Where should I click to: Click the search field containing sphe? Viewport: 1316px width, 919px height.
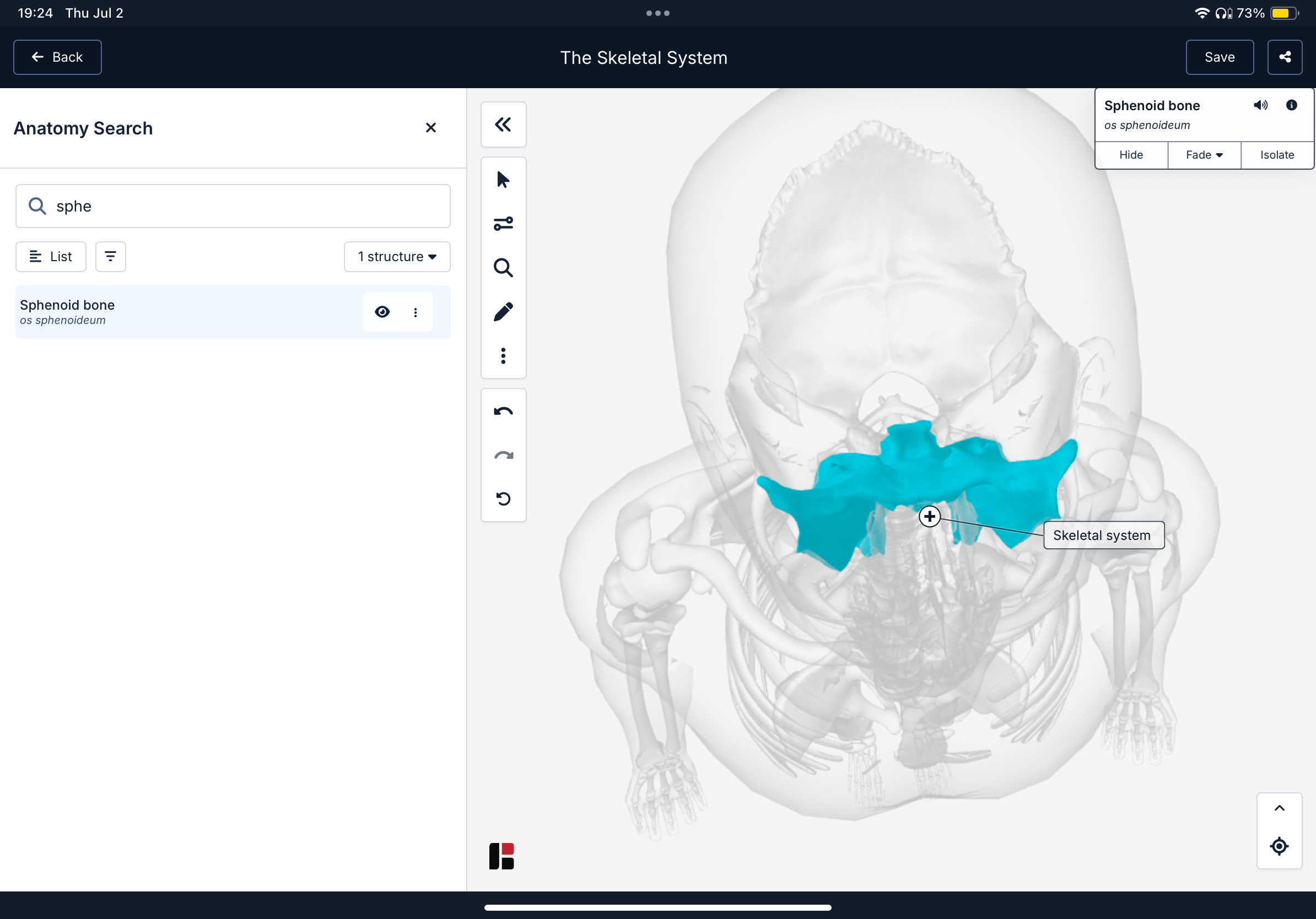(x=233, y=206)
